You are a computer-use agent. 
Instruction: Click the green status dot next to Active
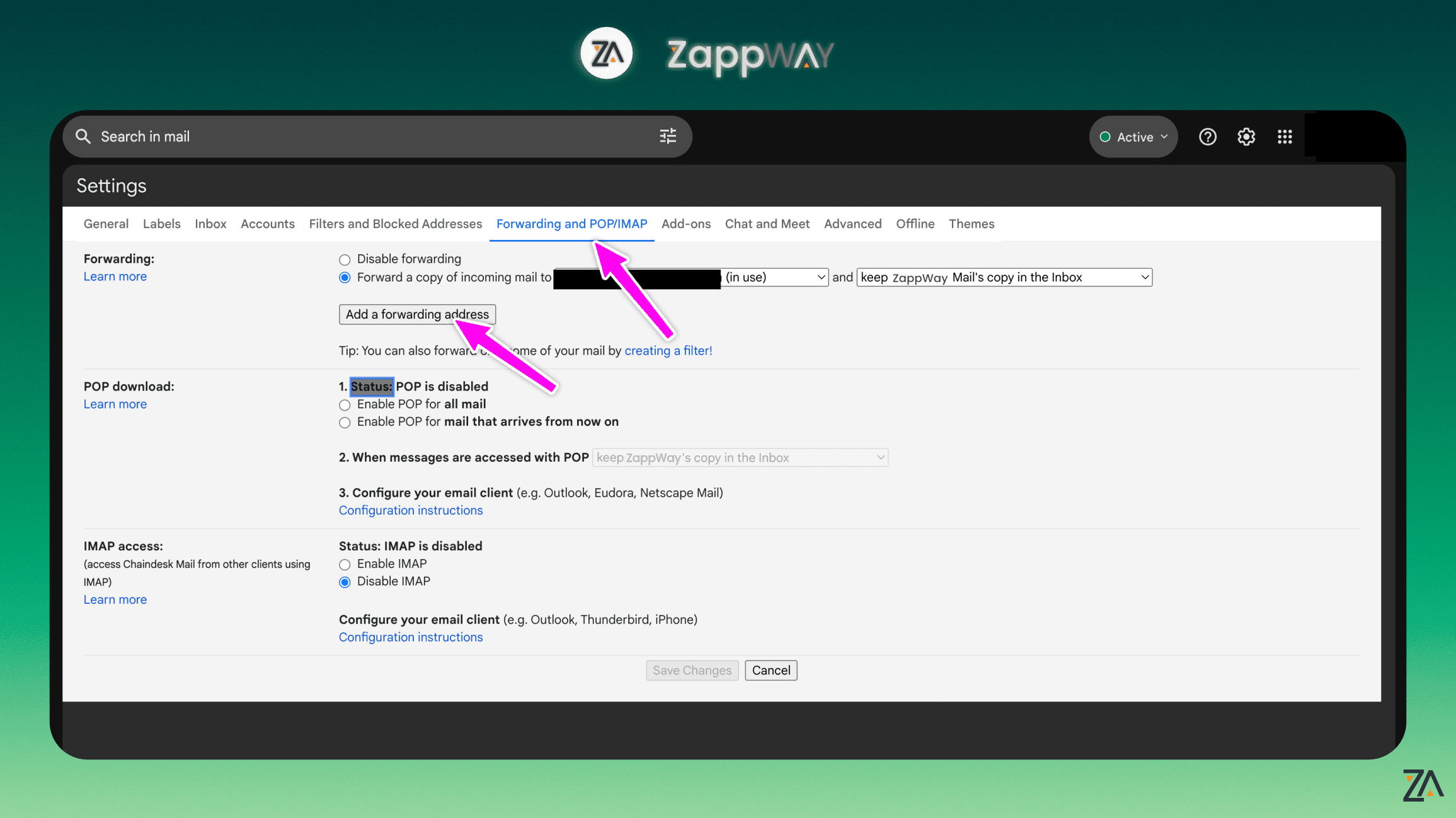click(1104, 137)
